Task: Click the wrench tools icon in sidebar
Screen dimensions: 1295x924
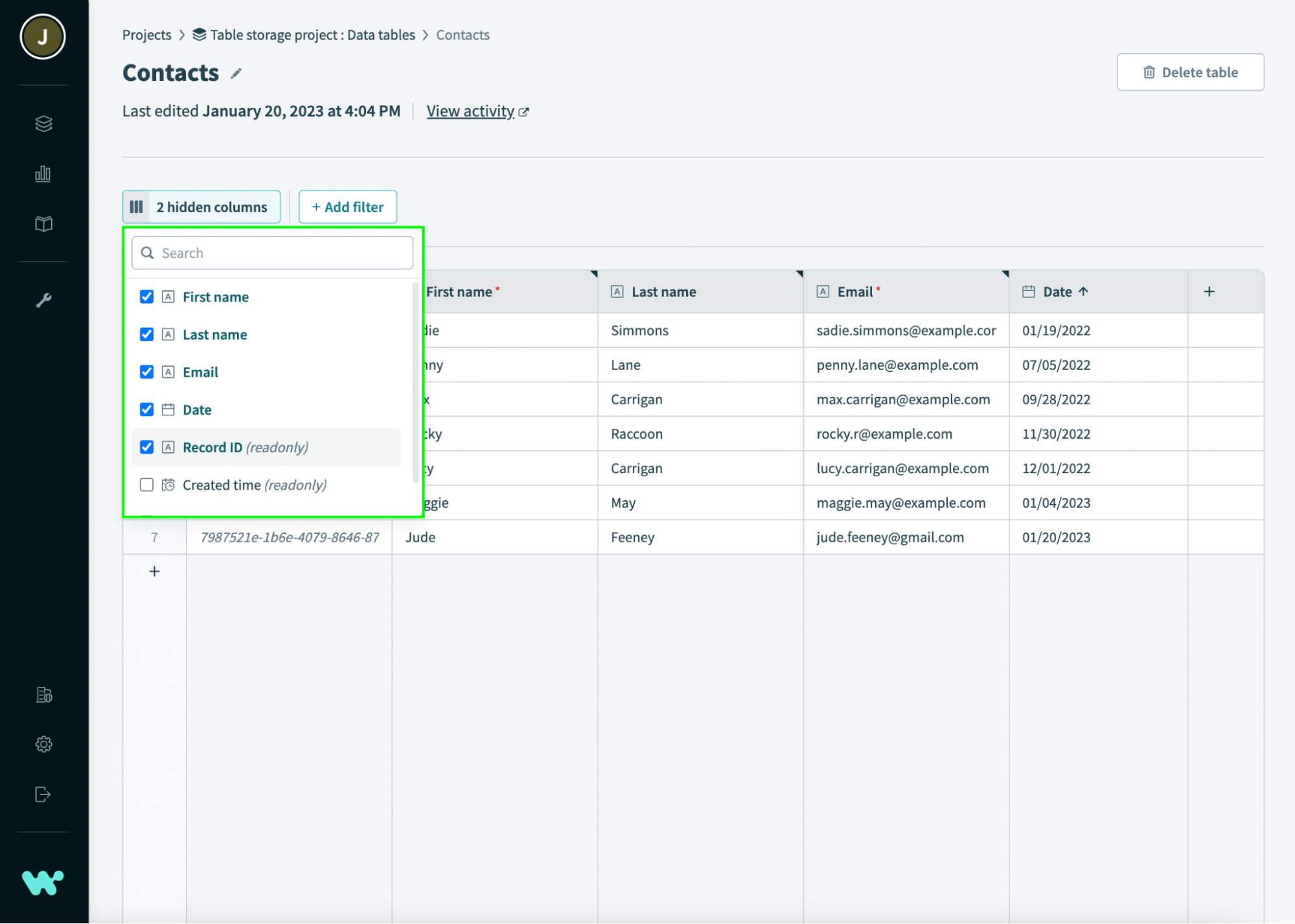Action: coord(43,300)
